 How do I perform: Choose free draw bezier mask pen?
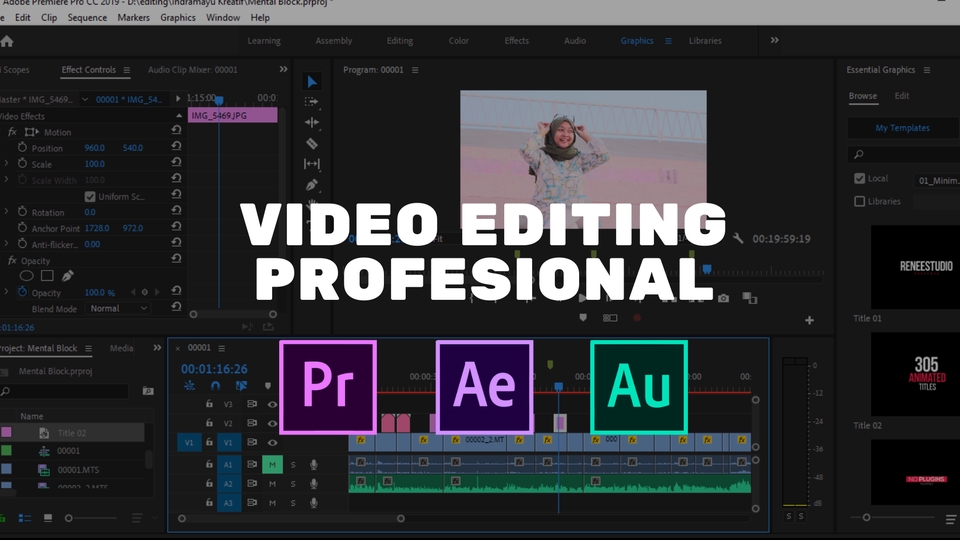67,276
